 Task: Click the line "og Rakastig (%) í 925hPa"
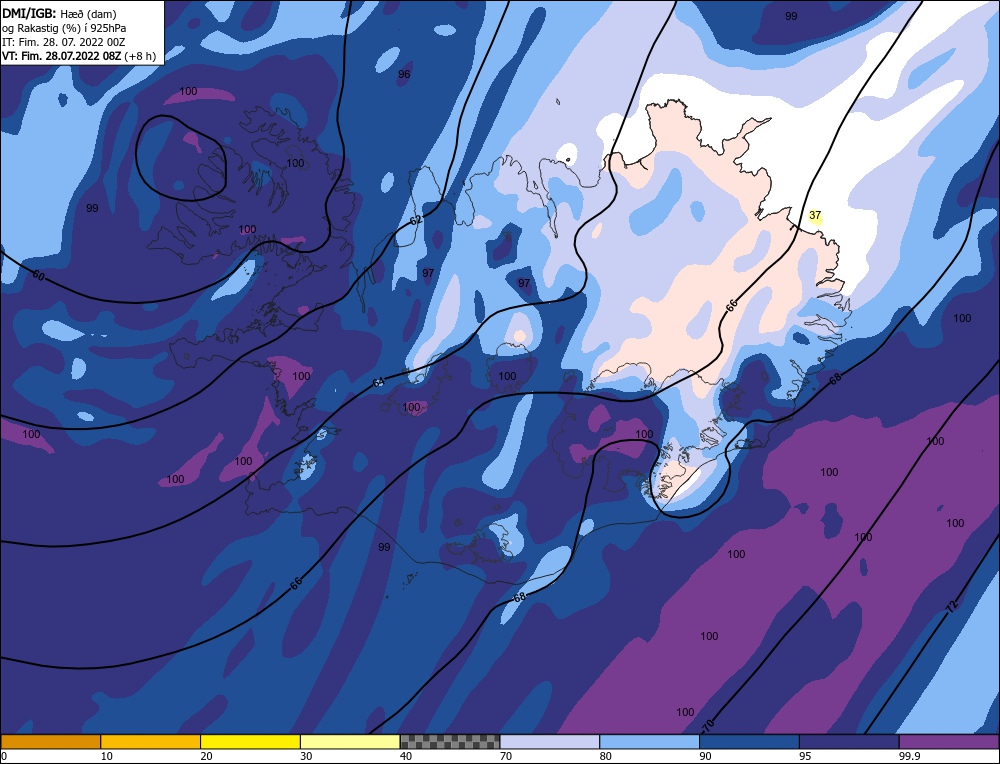click(64, 28)
